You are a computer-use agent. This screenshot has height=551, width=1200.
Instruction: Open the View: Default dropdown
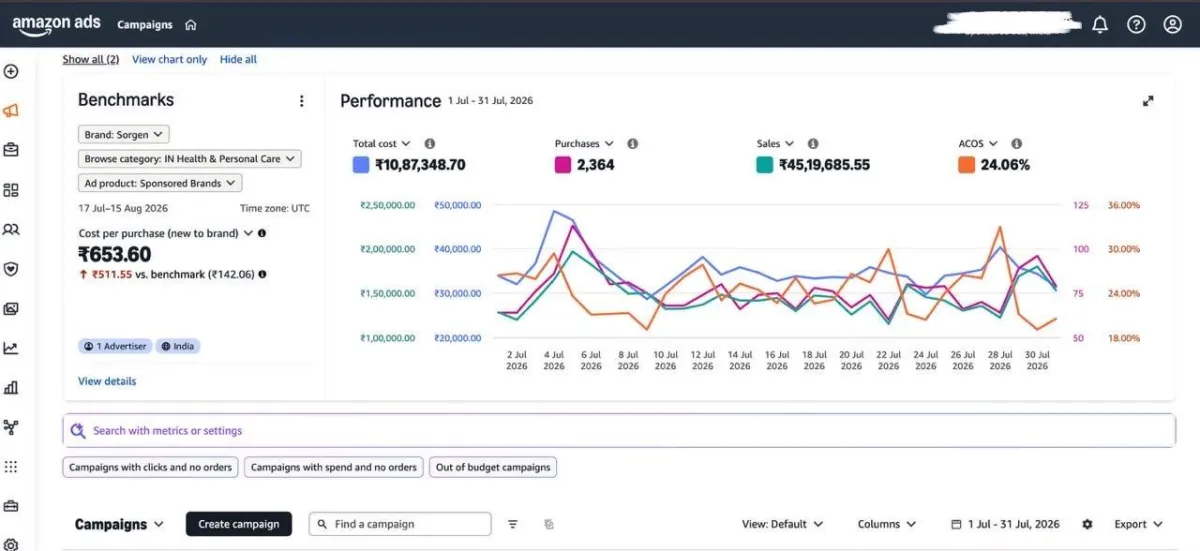tap(782, 524)
